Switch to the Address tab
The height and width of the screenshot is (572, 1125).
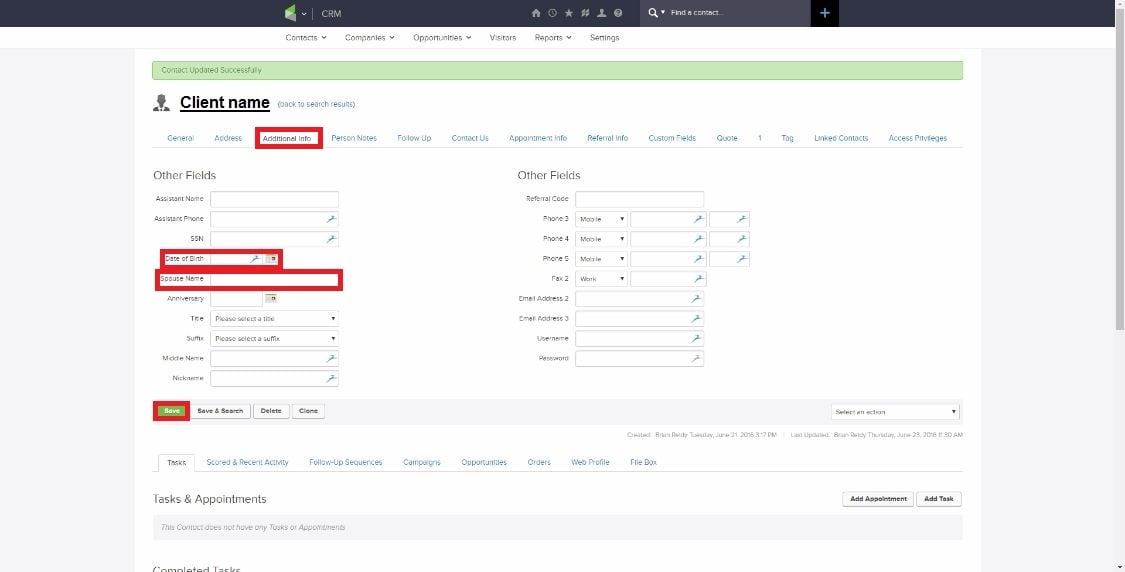pos(228,138)
